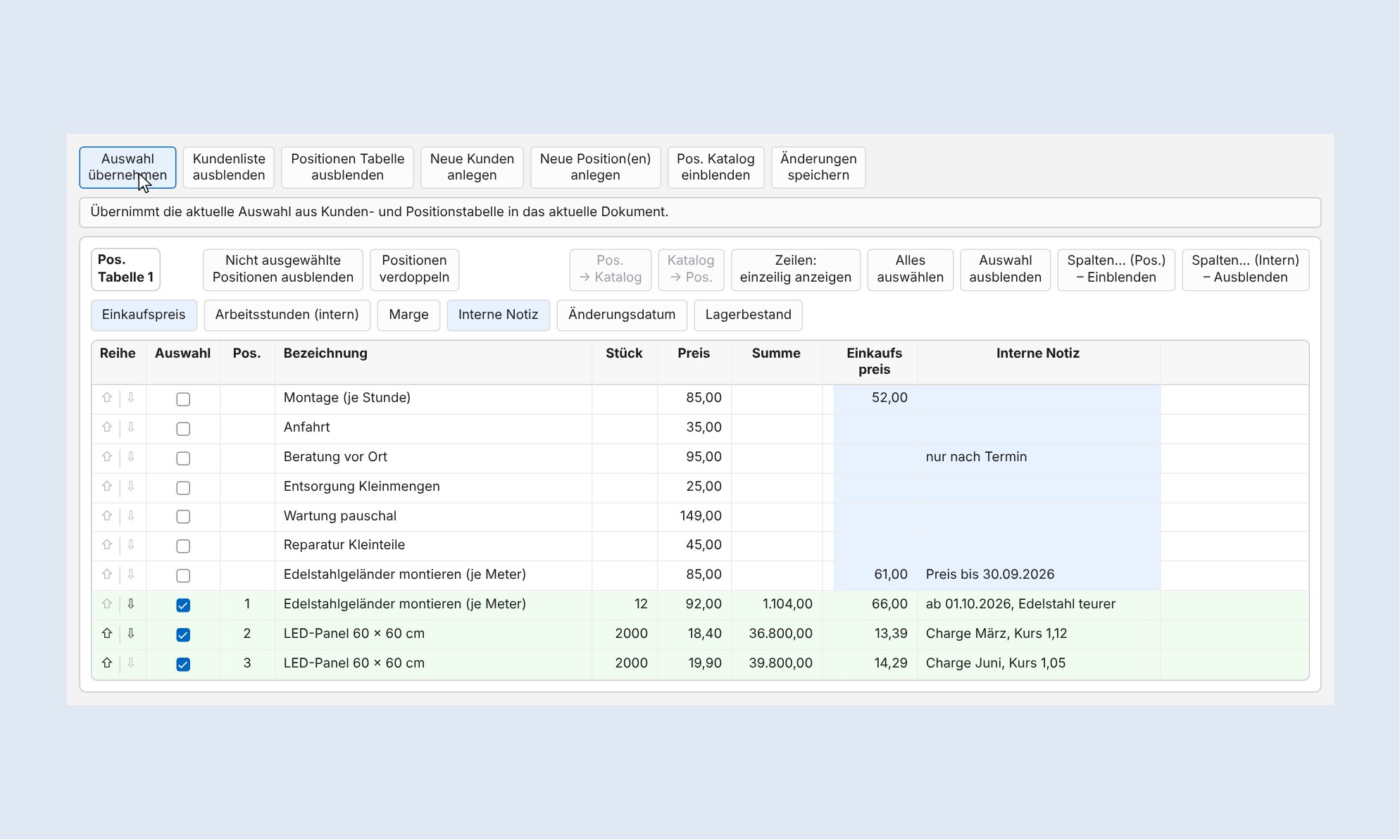Click the up arrow on Beratung vor Ort row

107,457
